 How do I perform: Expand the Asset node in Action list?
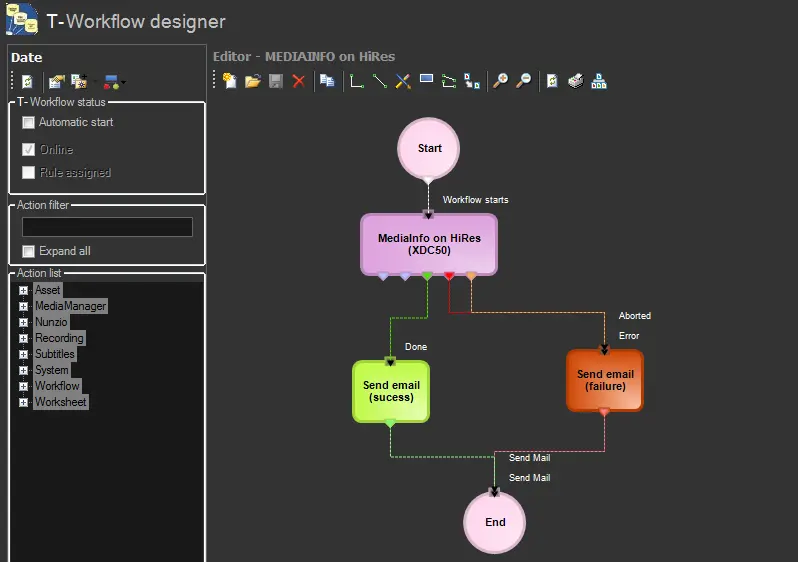point(23,290)
